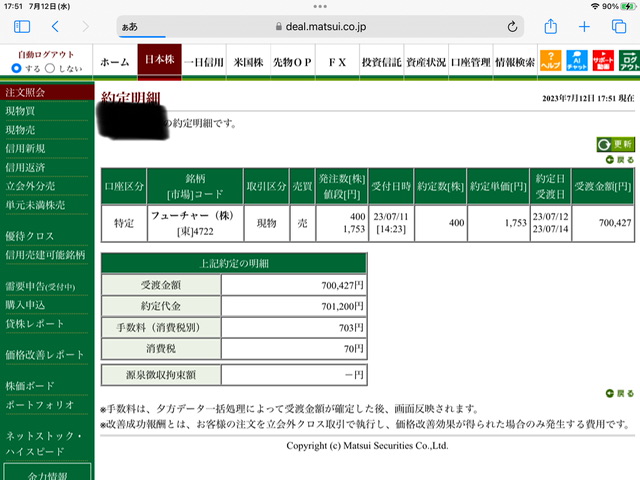Viewport: 640px width, 480px height.
Task: Open 信用新規 in the sidebar
Action: (25, 149)
